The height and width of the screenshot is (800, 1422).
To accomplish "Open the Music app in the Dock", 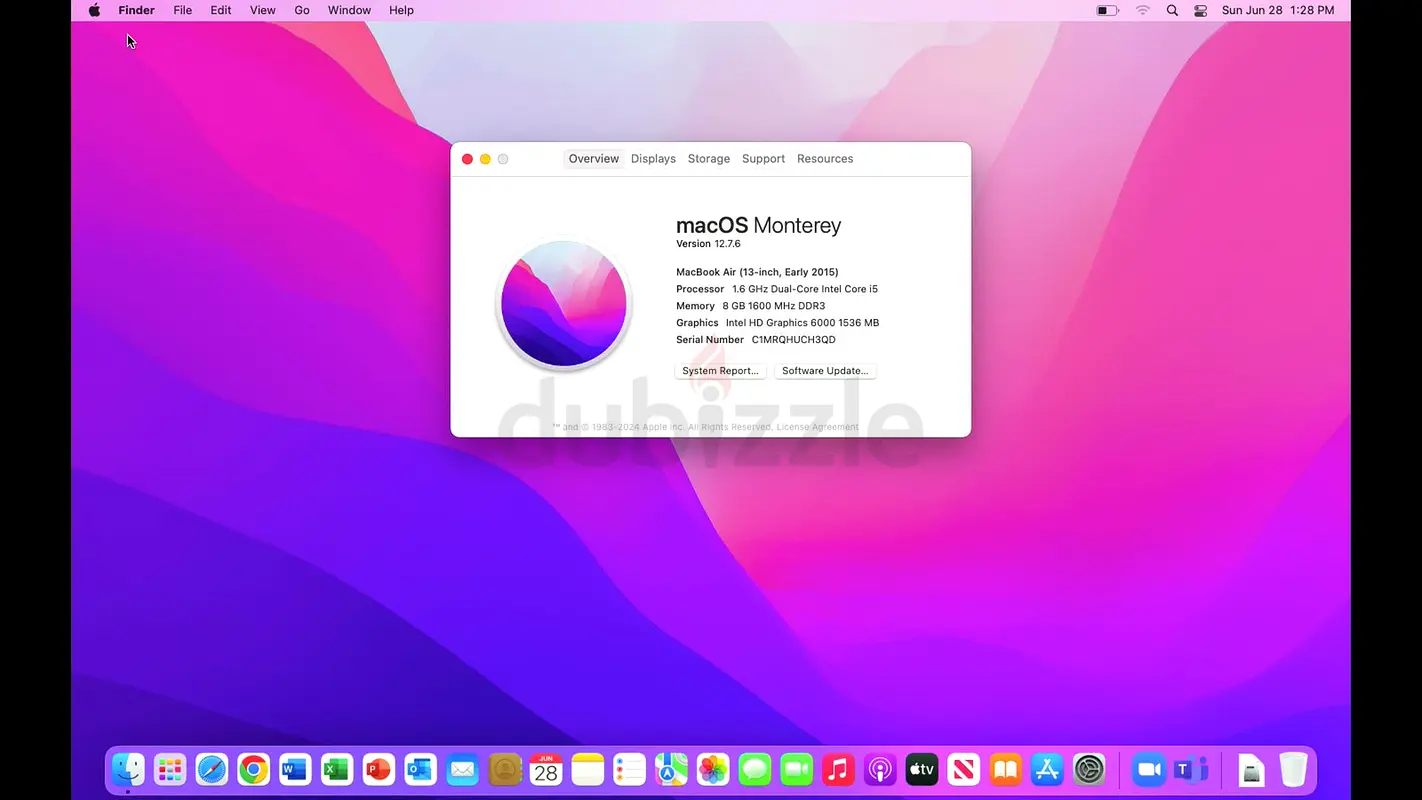I will (x=838, y=769).
